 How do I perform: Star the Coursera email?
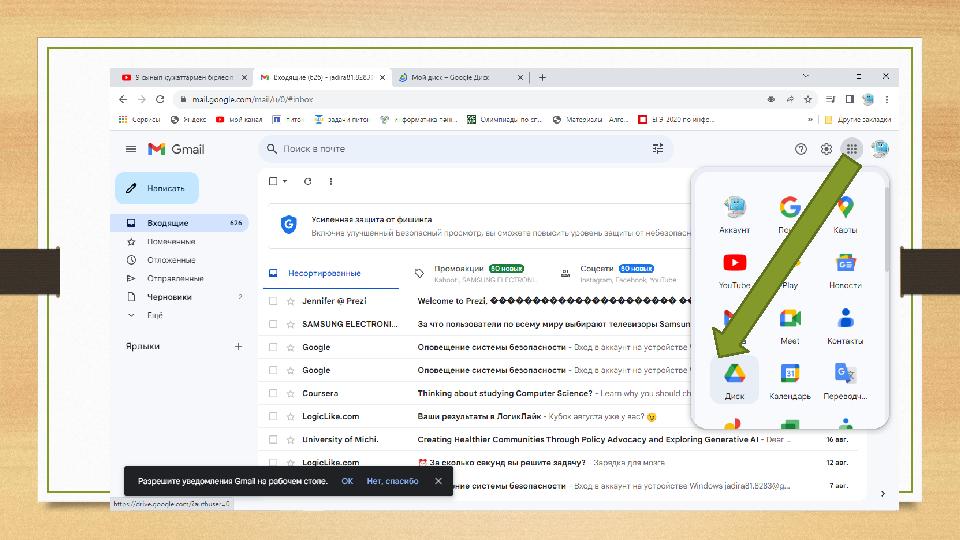click(291, 393)
